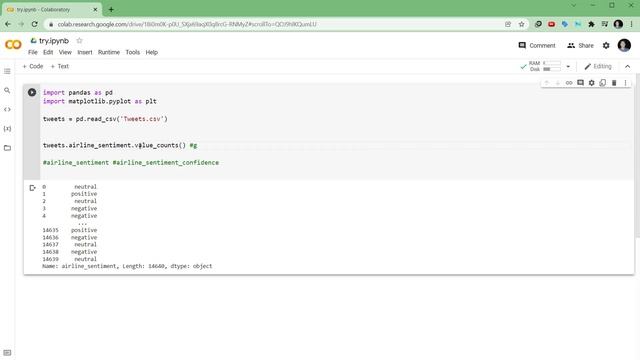Close the try.ipynb browser tab
Image resolution: width=640 pixels, height=360 pixels.
click(96, 9)
